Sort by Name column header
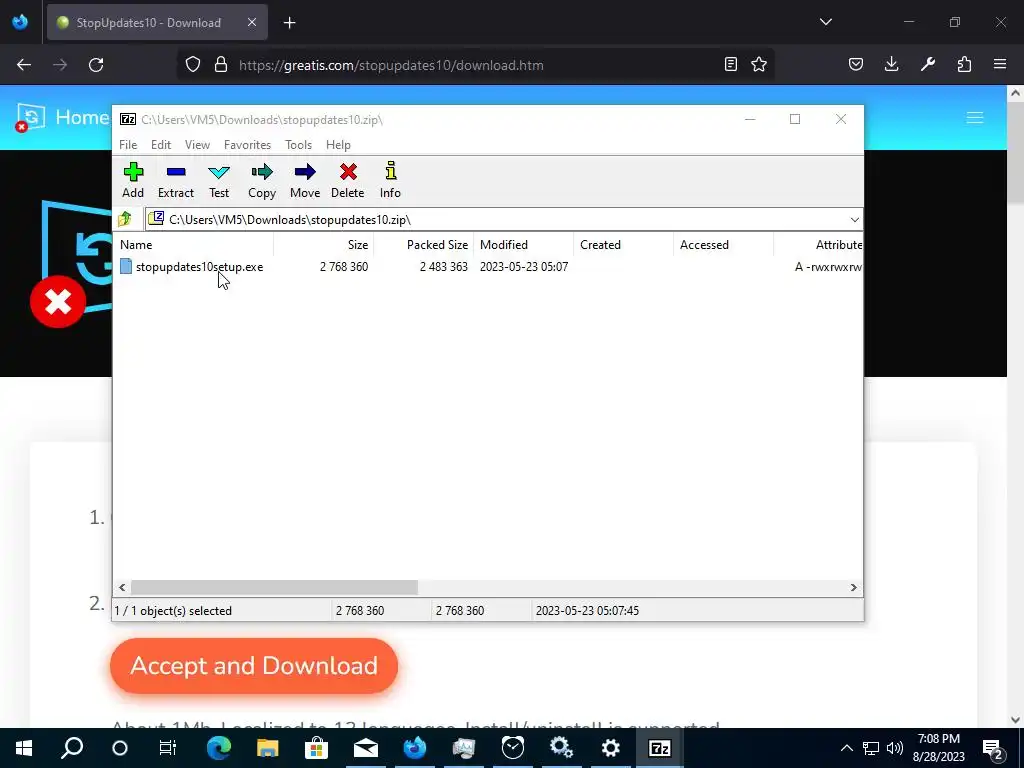Image resolution: width=1024 pixels, height=768 pixels. point(193,245)
